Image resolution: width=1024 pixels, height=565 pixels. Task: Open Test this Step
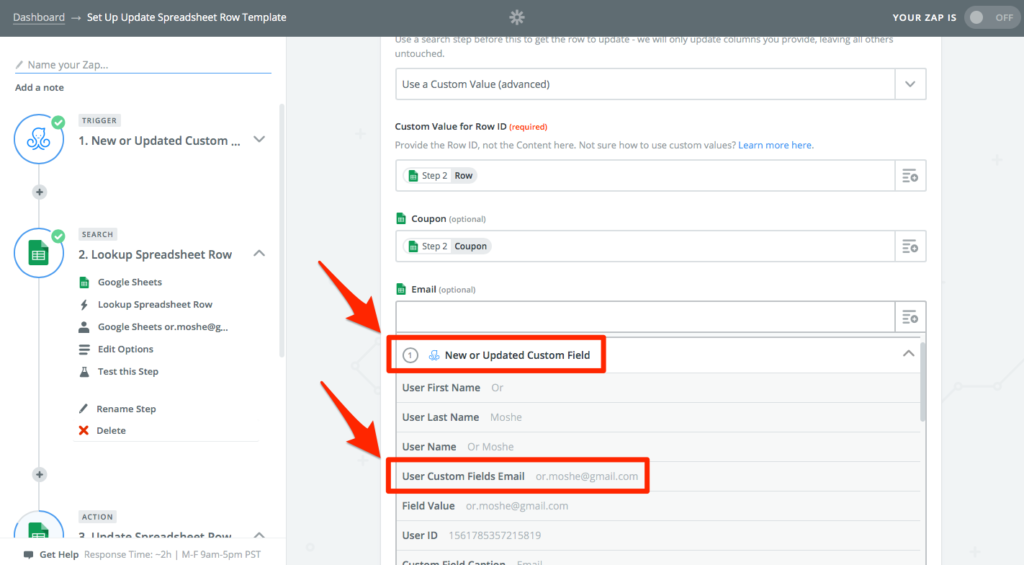pos(128,371)
